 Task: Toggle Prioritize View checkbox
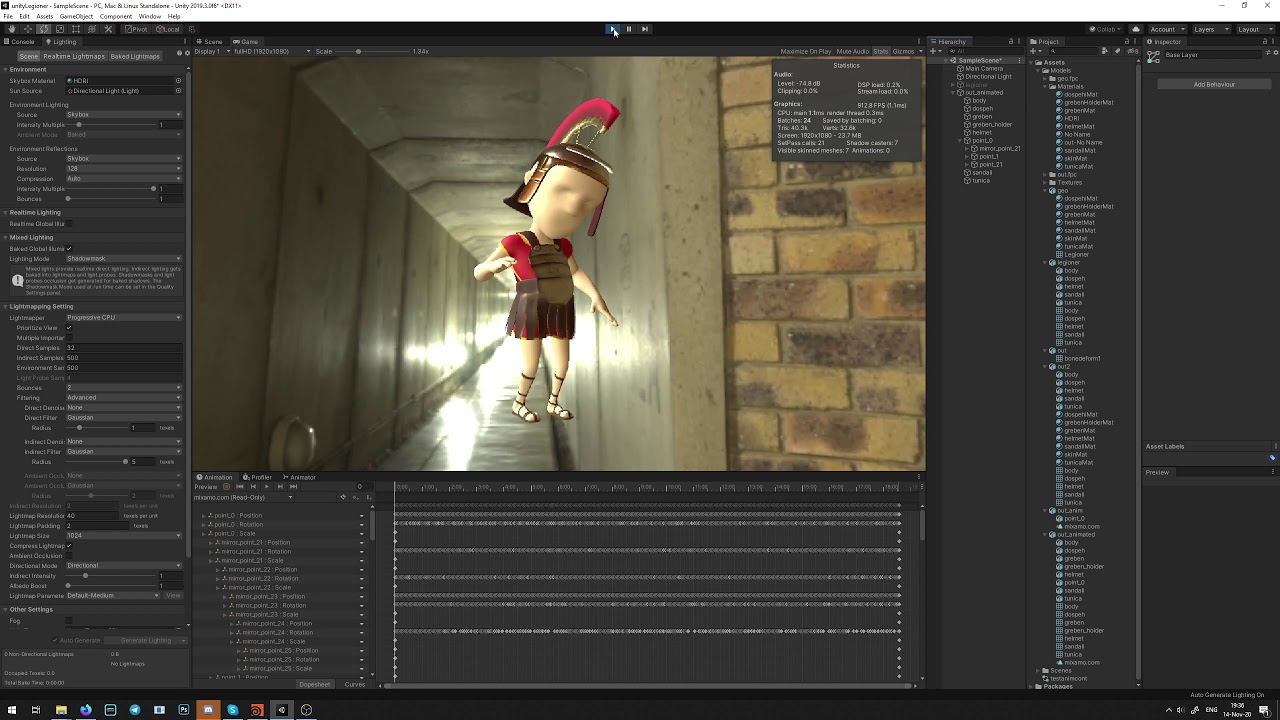click(x=69, y=328)
